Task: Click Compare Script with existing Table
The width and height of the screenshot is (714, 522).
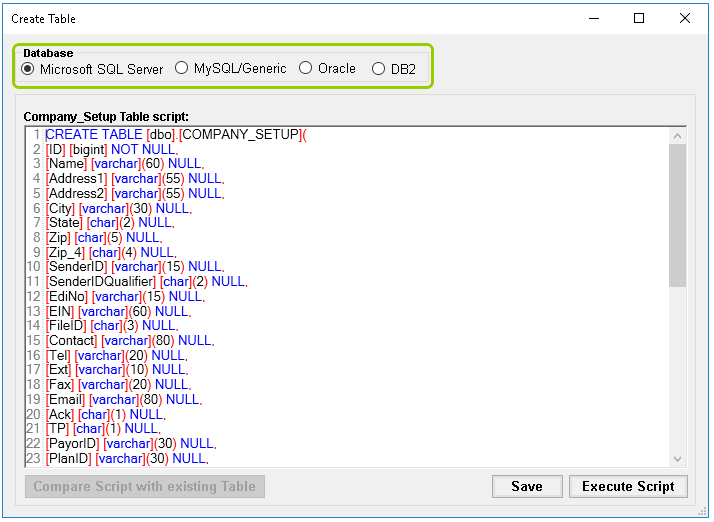Action: click(145, 486)
